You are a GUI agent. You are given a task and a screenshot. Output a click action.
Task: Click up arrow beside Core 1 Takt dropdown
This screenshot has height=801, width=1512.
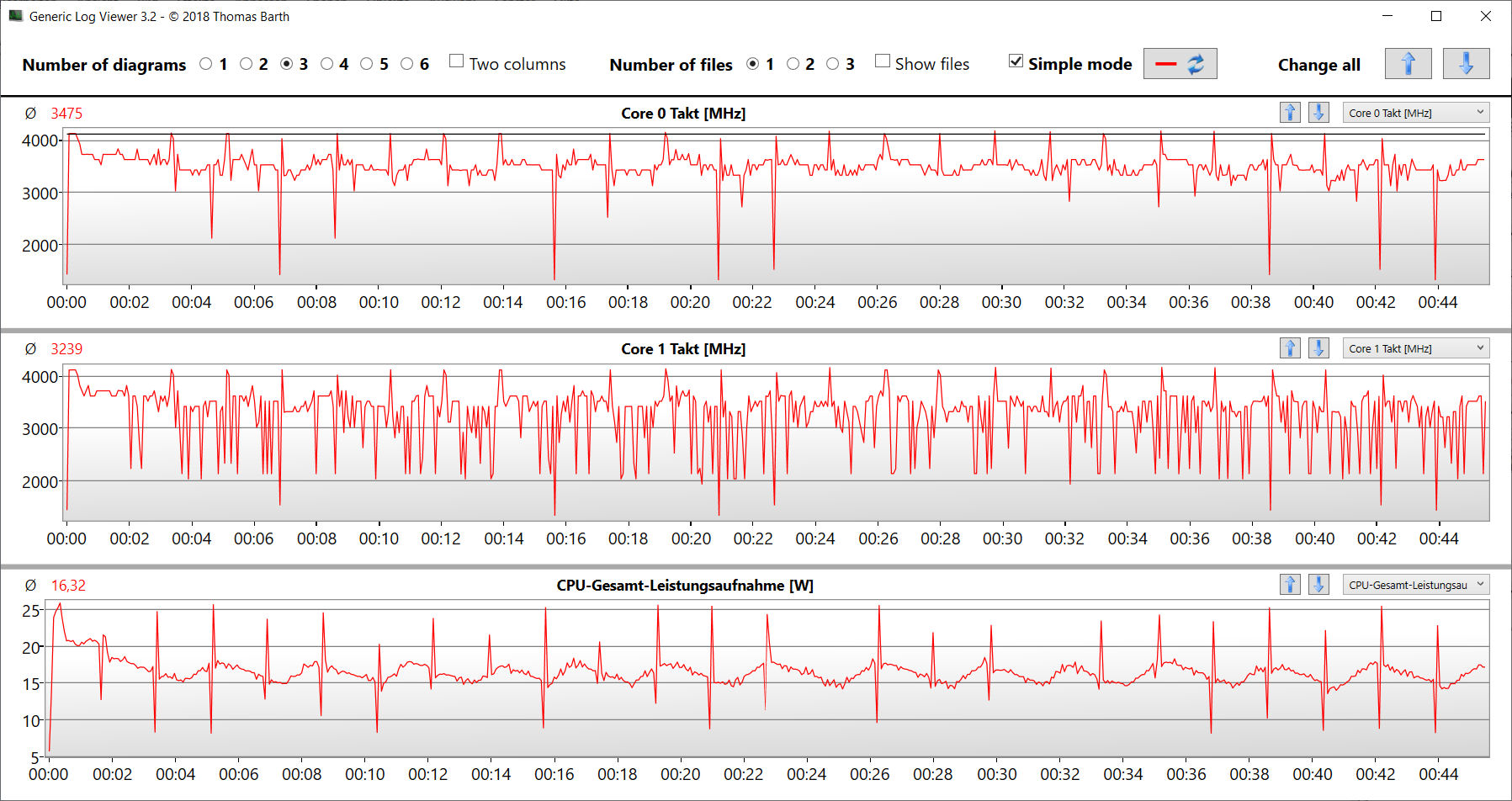[1290, 348]
